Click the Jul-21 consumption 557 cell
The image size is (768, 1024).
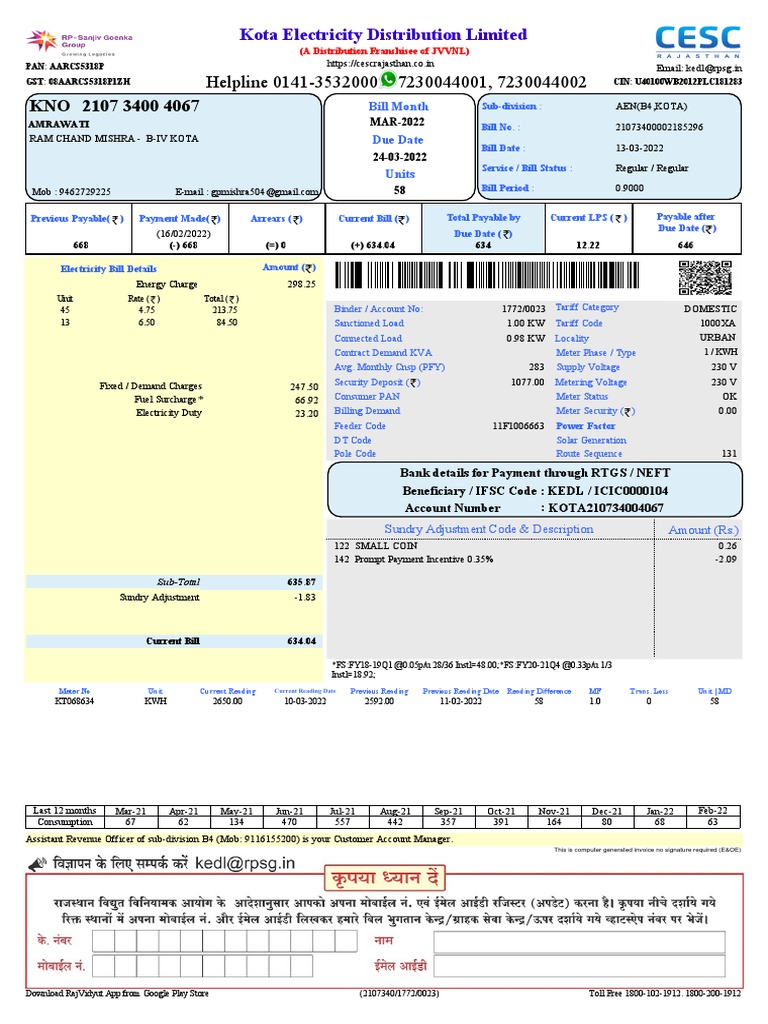click(342, 823)
